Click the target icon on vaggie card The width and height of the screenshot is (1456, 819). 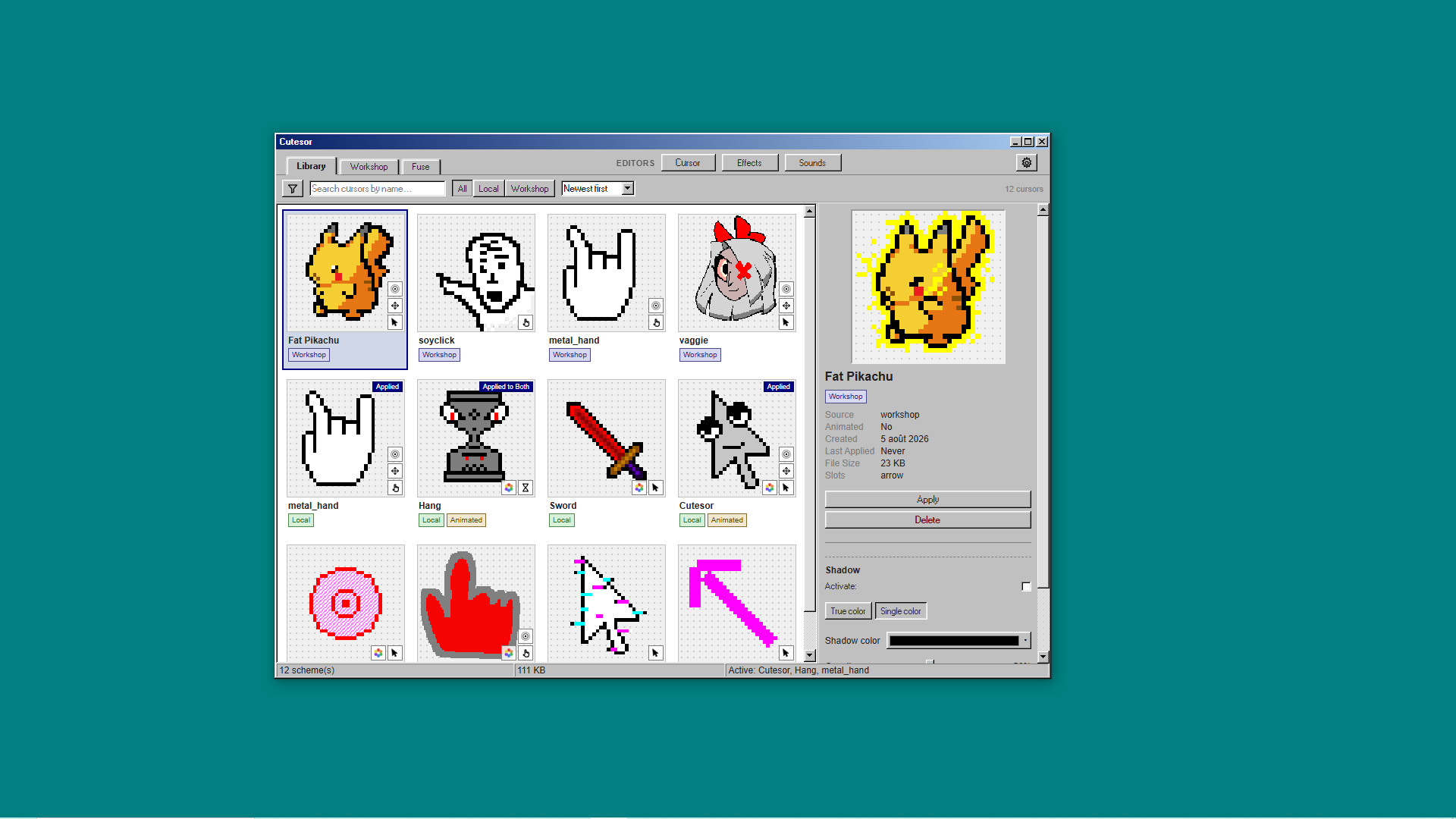coord(786,289)
